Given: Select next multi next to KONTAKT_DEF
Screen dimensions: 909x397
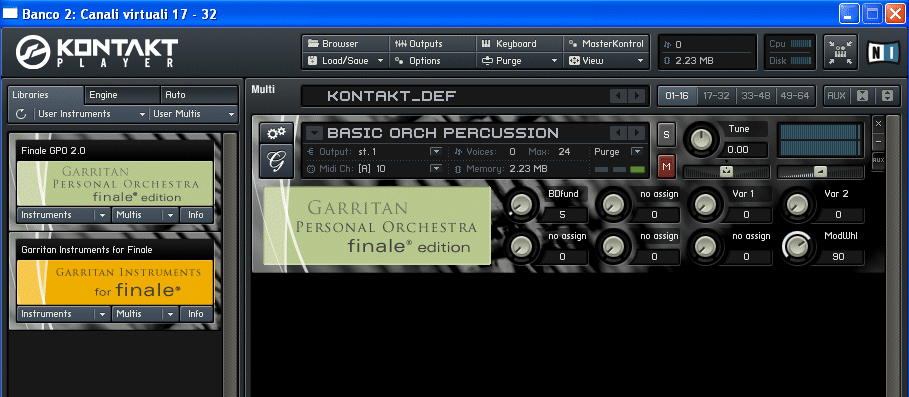Looking at the screenshot, I should [636, 96].
